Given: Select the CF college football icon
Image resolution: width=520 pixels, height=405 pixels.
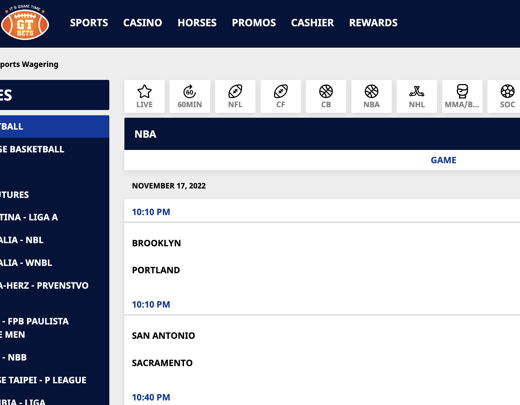Looking at the screenshot, I should tap(281, 96).
